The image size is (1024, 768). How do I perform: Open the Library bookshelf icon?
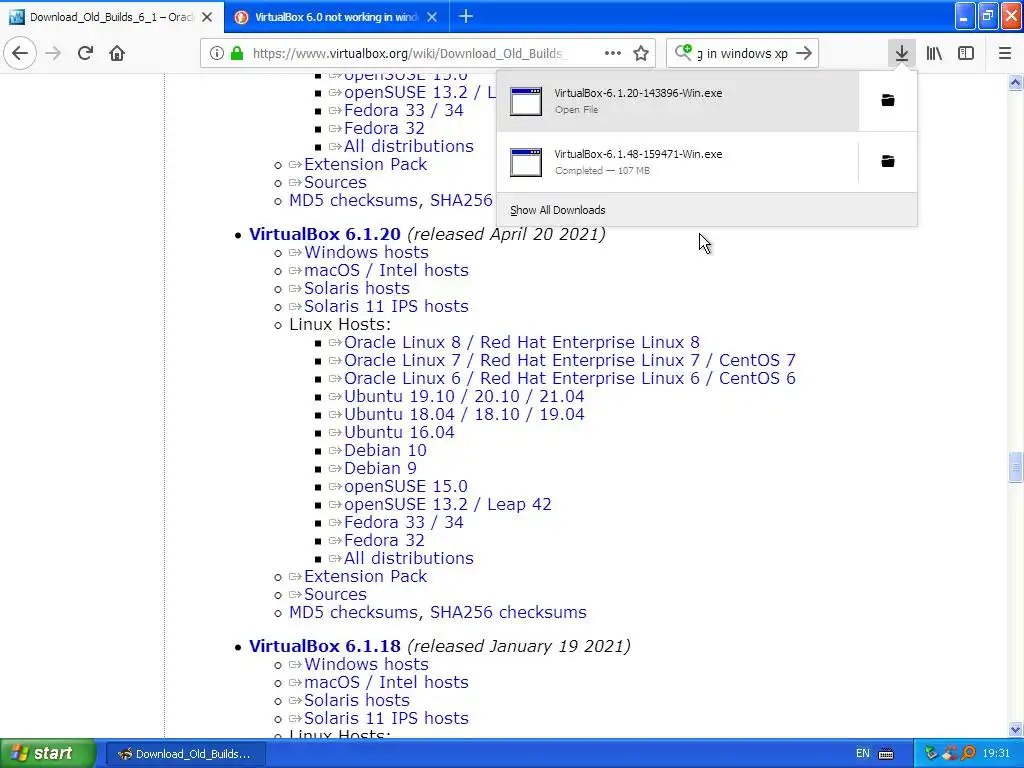pyautogui.click(x=934, y=53)
